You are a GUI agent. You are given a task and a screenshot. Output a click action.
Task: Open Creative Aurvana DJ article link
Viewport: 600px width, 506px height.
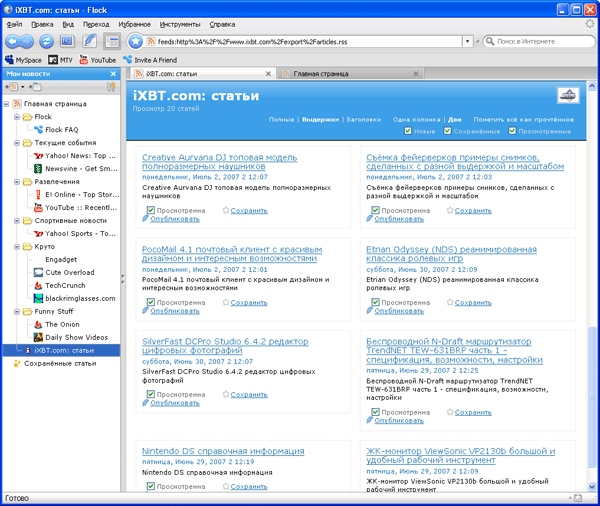[219, 162]
